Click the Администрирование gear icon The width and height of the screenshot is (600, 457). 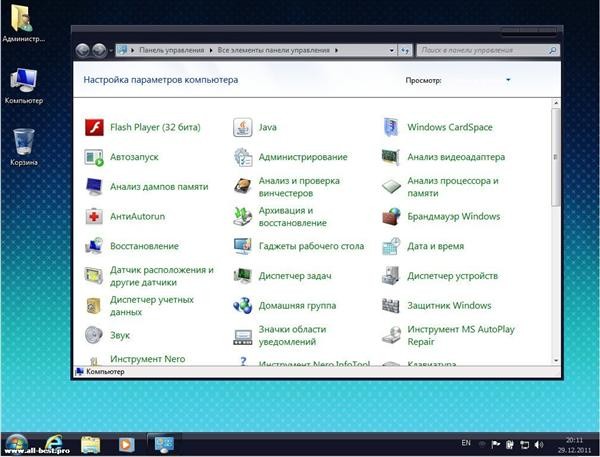click(x=243, y=157)
